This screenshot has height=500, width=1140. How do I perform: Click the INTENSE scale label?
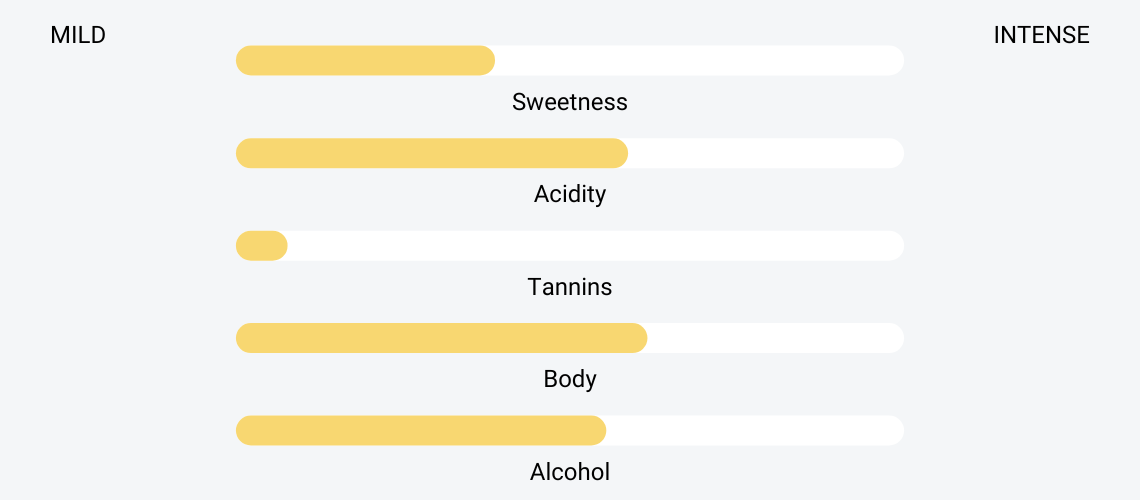point(1041,35)
